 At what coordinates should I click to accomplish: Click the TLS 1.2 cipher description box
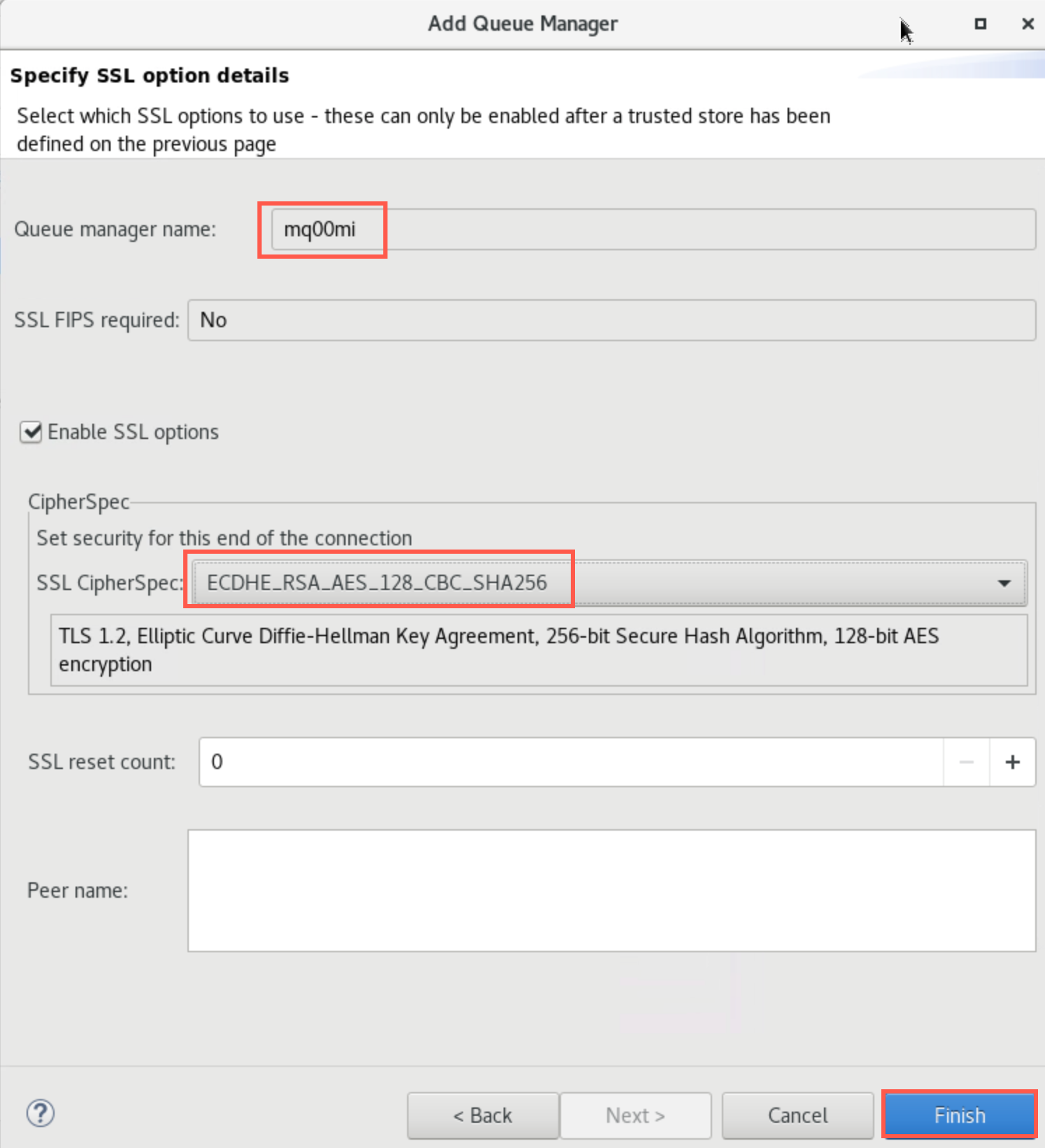[x=539, y=650]
